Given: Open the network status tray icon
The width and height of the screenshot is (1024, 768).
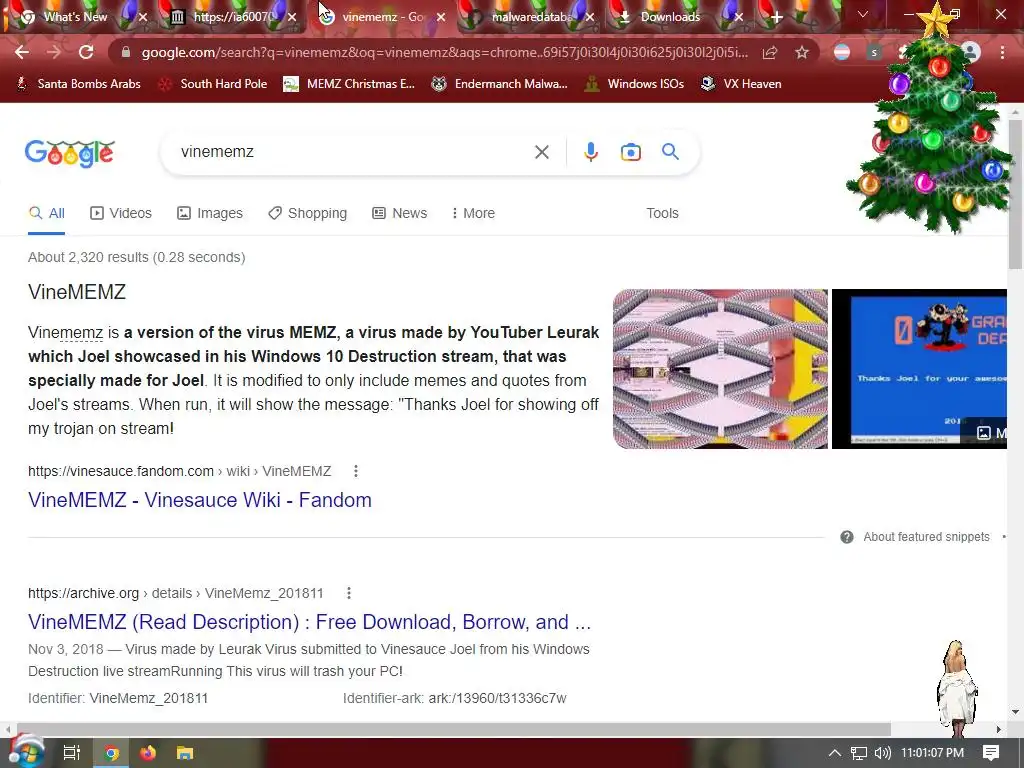Looking at the screenshot, I should [x=859, y=753].
